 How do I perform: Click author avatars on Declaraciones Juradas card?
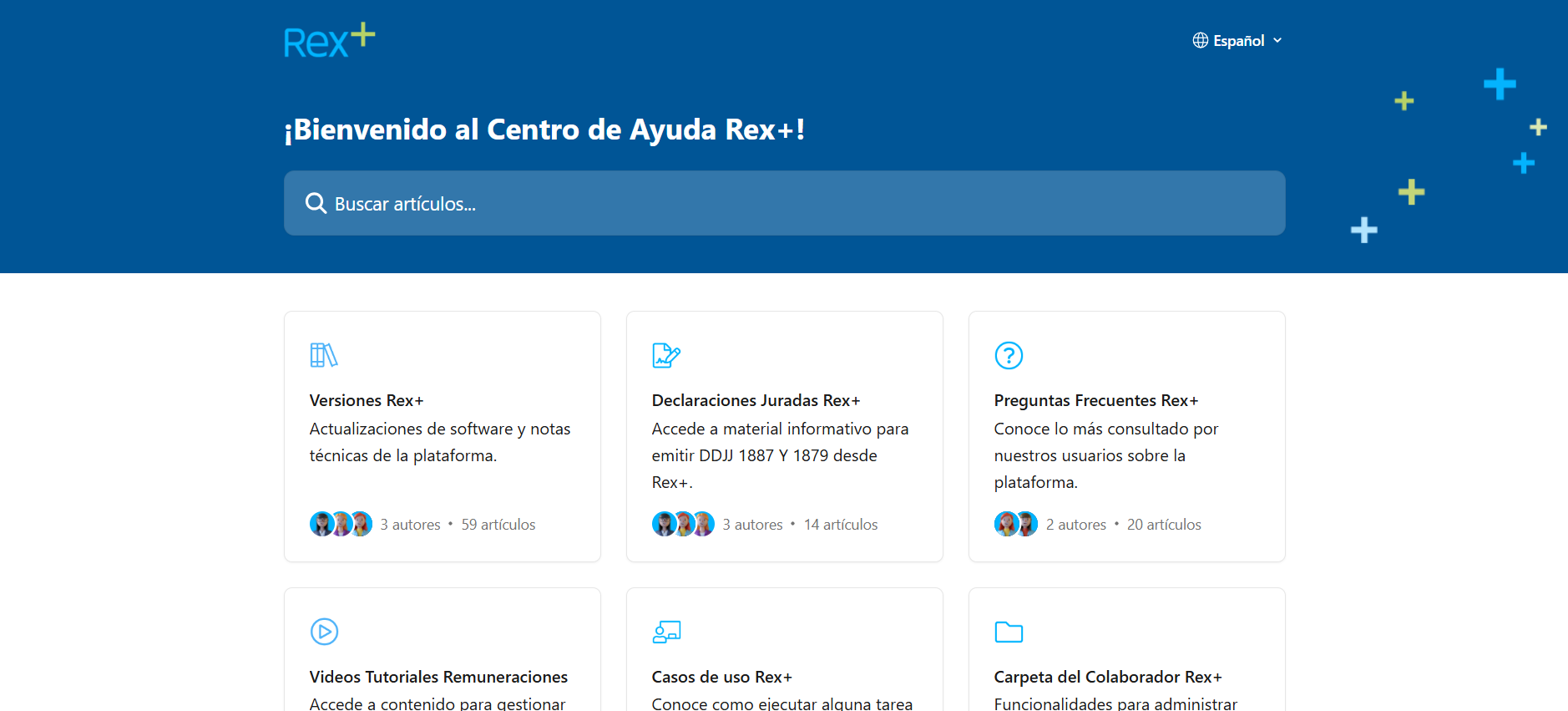[x=683, y=524]
